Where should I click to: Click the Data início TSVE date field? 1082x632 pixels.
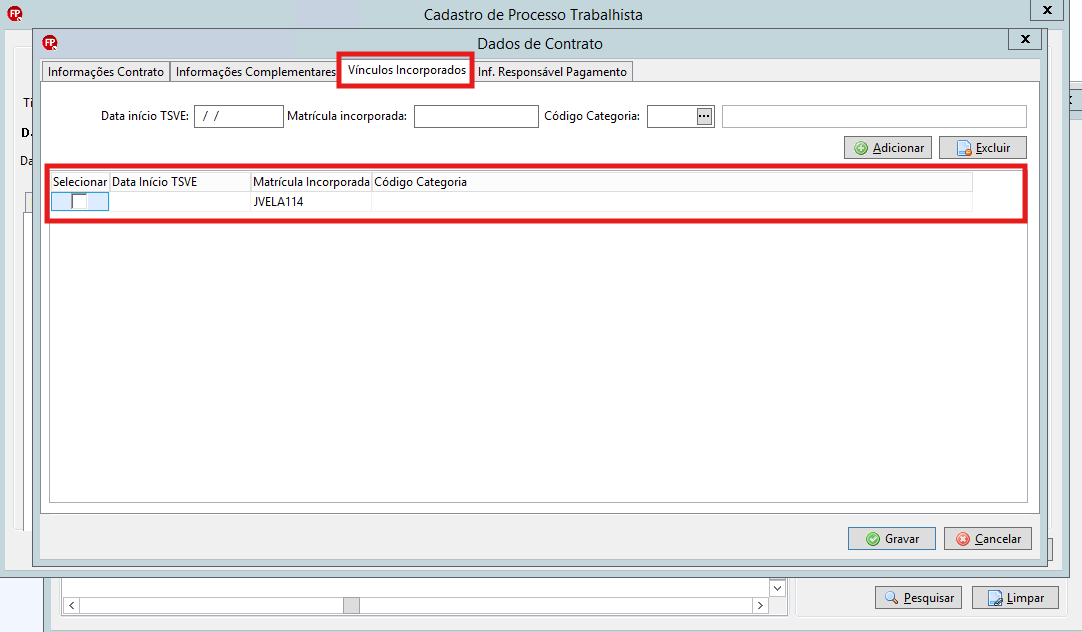click(x=239, y=116)
